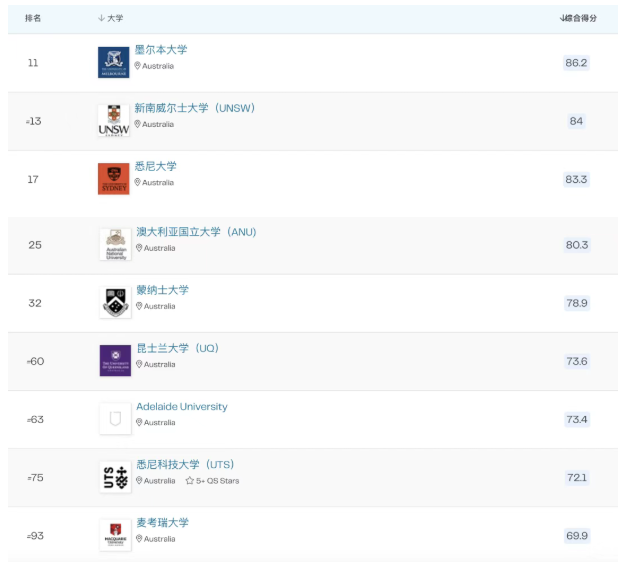This screenshot has width=629, height=569.
Task: Click the University of Melbourne logo
Action: 114,62
